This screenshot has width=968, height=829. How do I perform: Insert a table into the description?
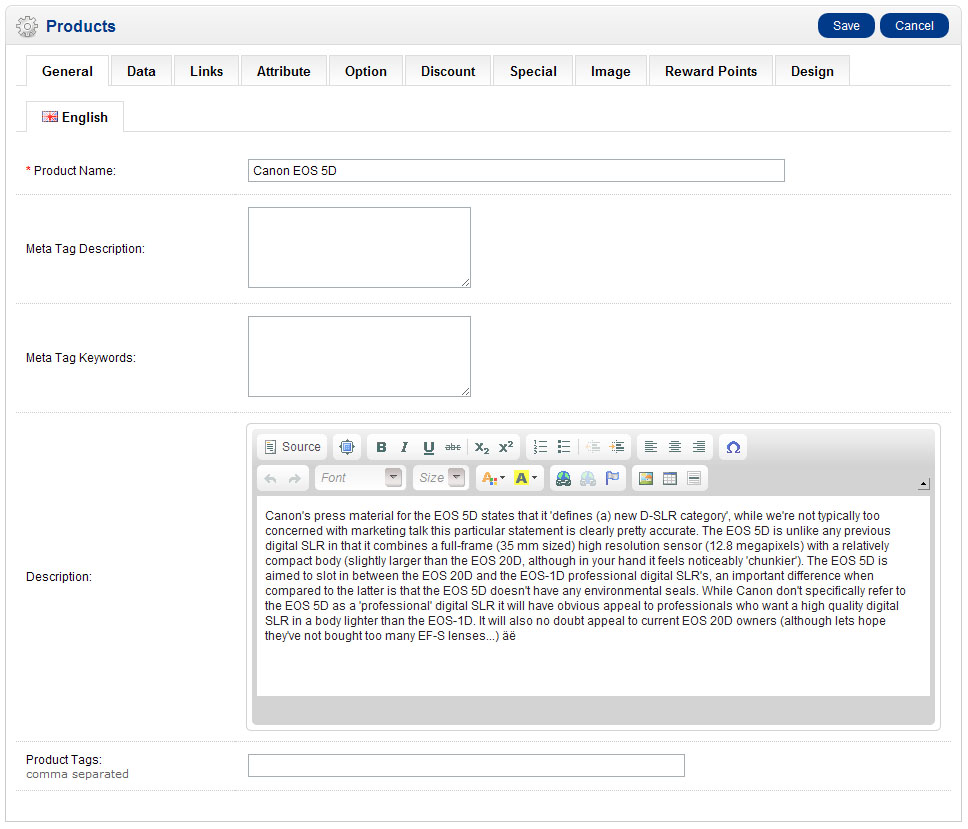click(x=670, y=478)
